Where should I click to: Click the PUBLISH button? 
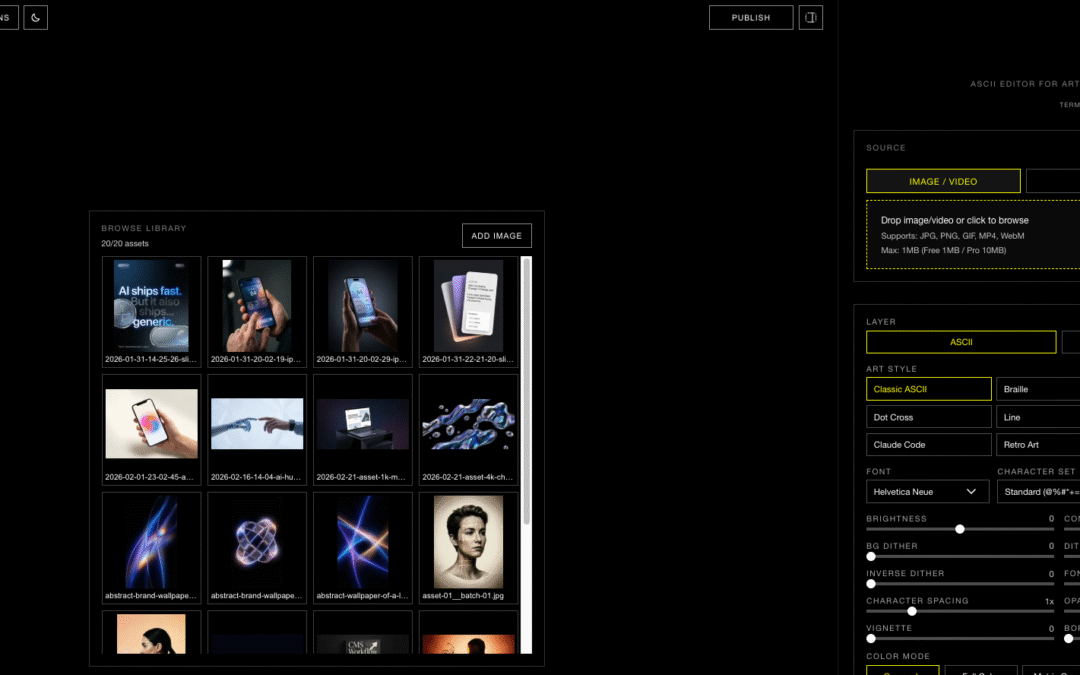click(751, 18)
